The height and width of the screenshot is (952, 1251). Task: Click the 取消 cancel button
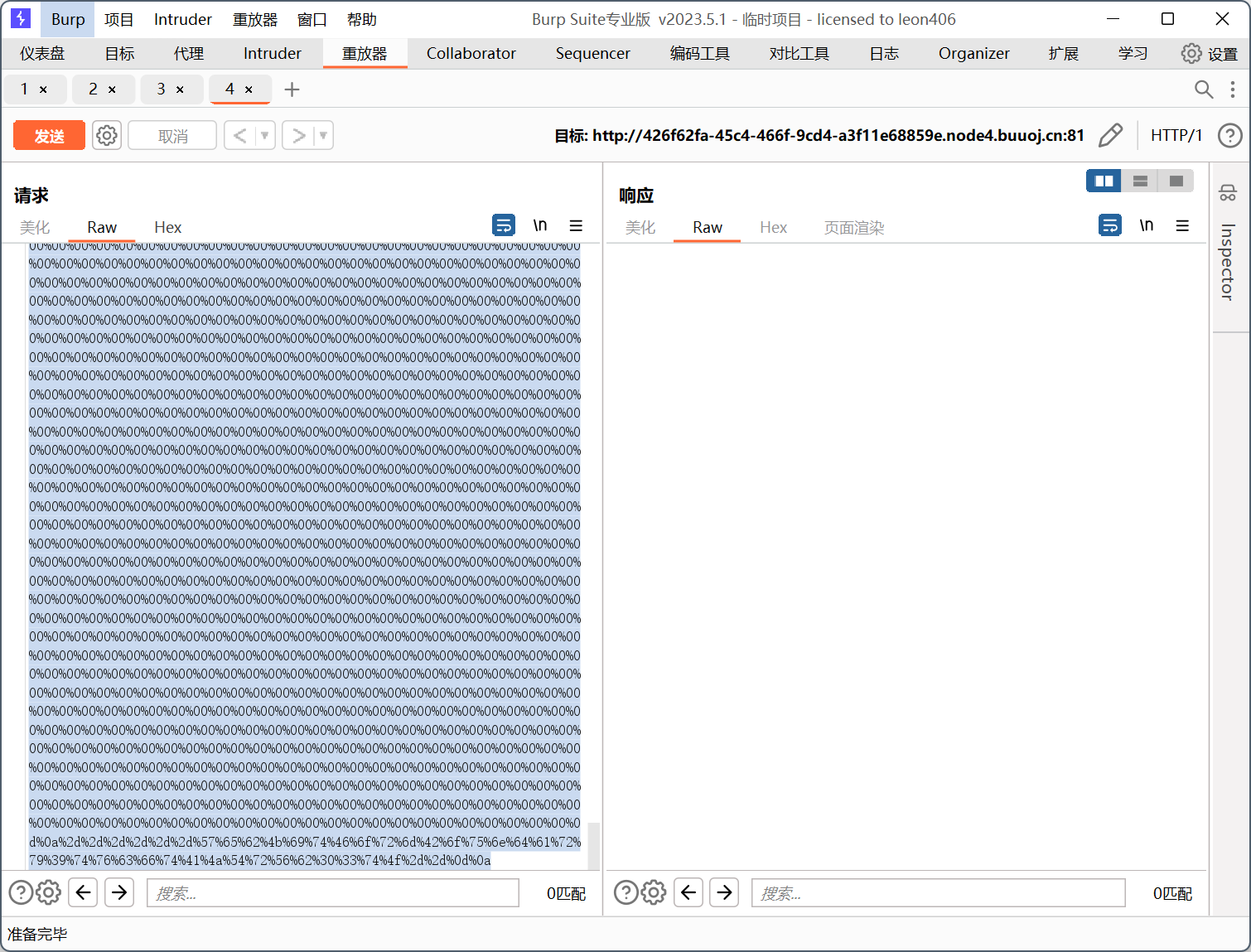pyautogui.click(x=172, y=136)
